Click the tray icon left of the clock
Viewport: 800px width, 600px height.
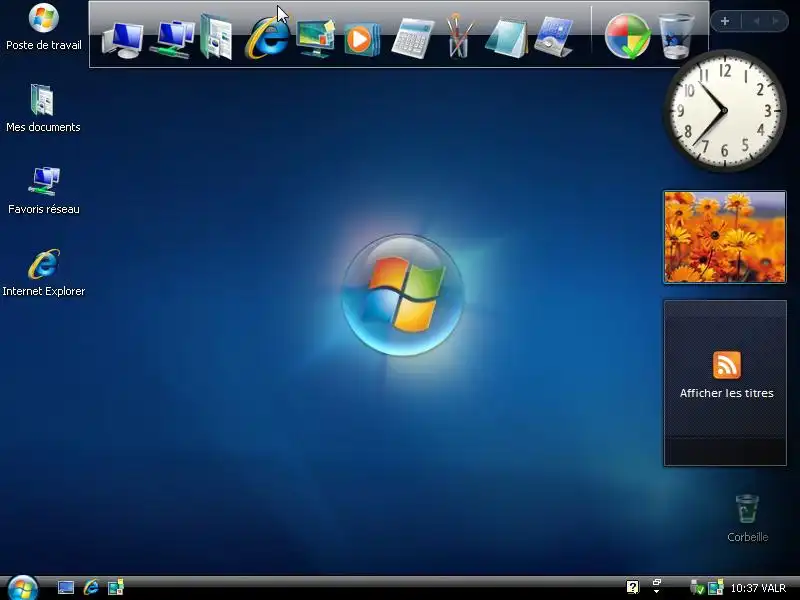[716, 588]
